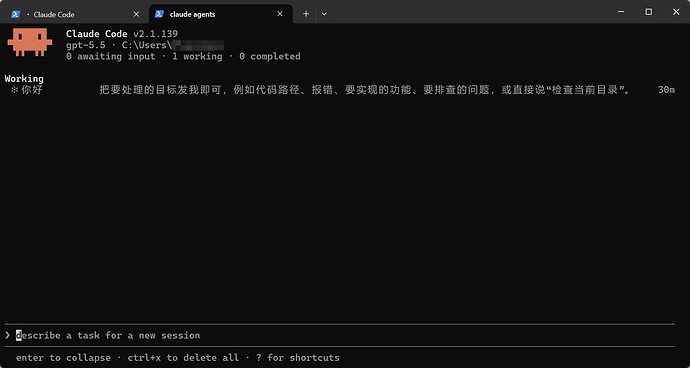Close the claude agents tab

pos(280,14)
